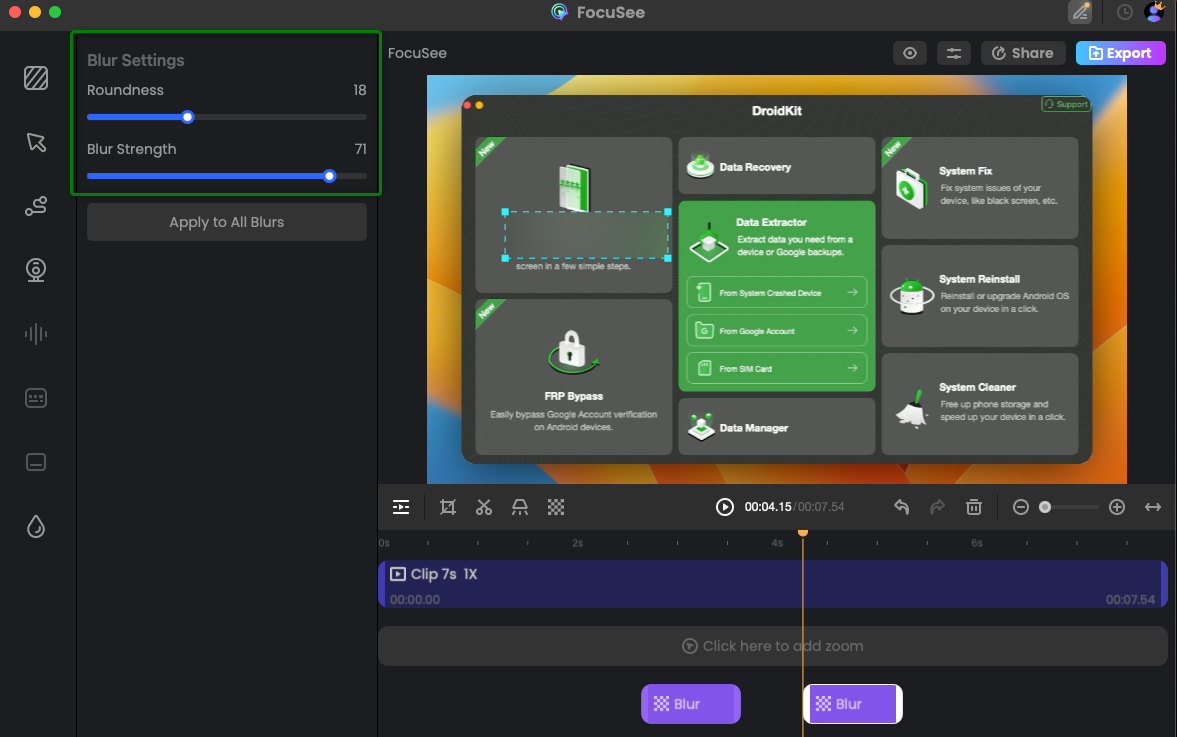
Task: Zoom in the timeline
Action: (1117, 507)
